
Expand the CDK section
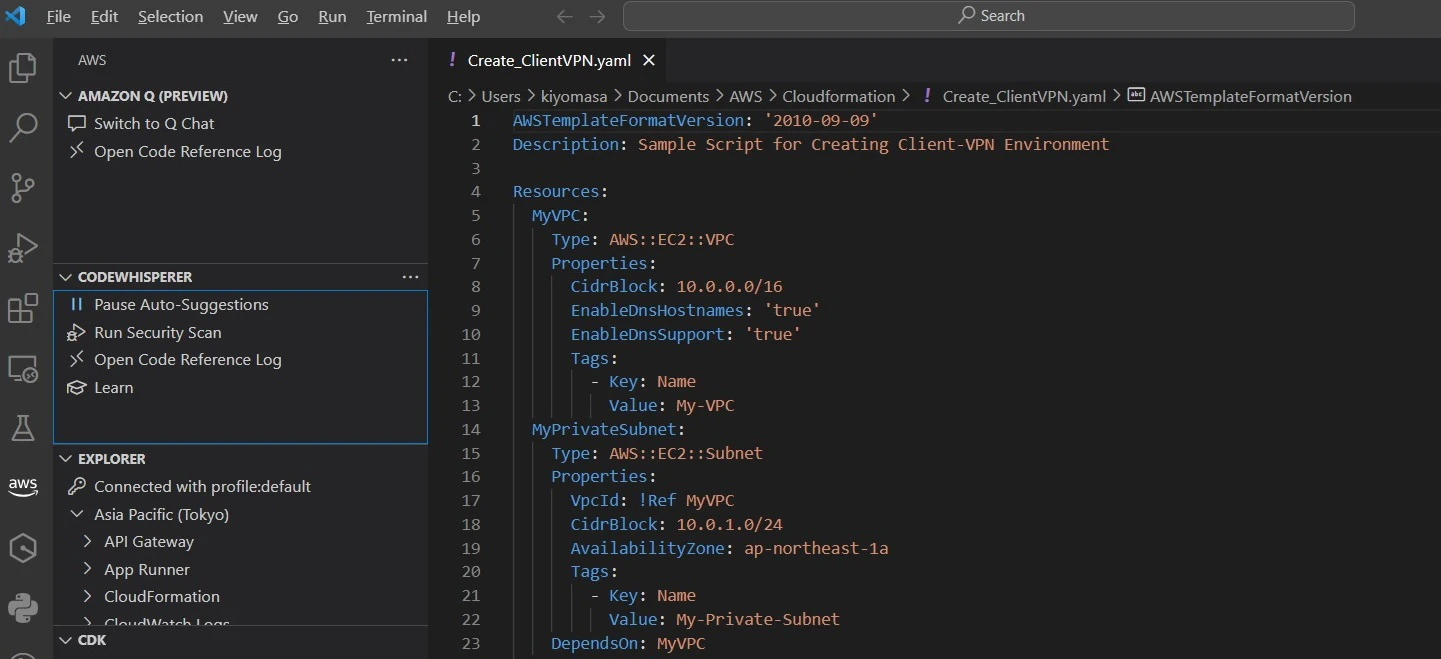point(92,640)
